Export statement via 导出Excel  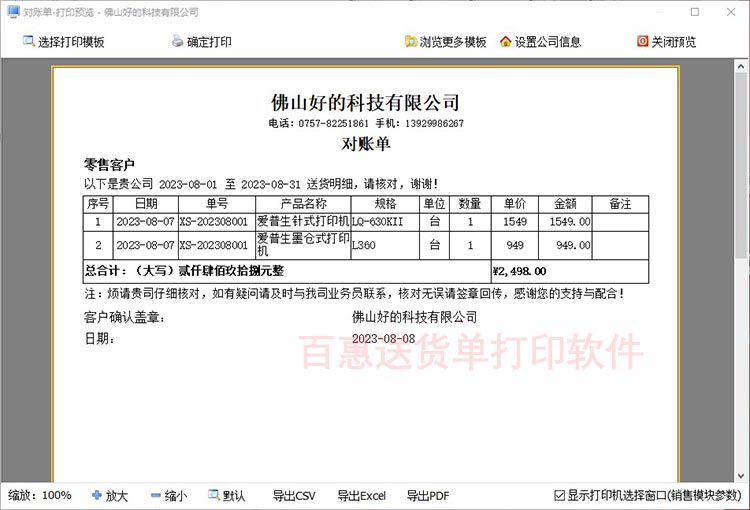(x=361, y=496)
